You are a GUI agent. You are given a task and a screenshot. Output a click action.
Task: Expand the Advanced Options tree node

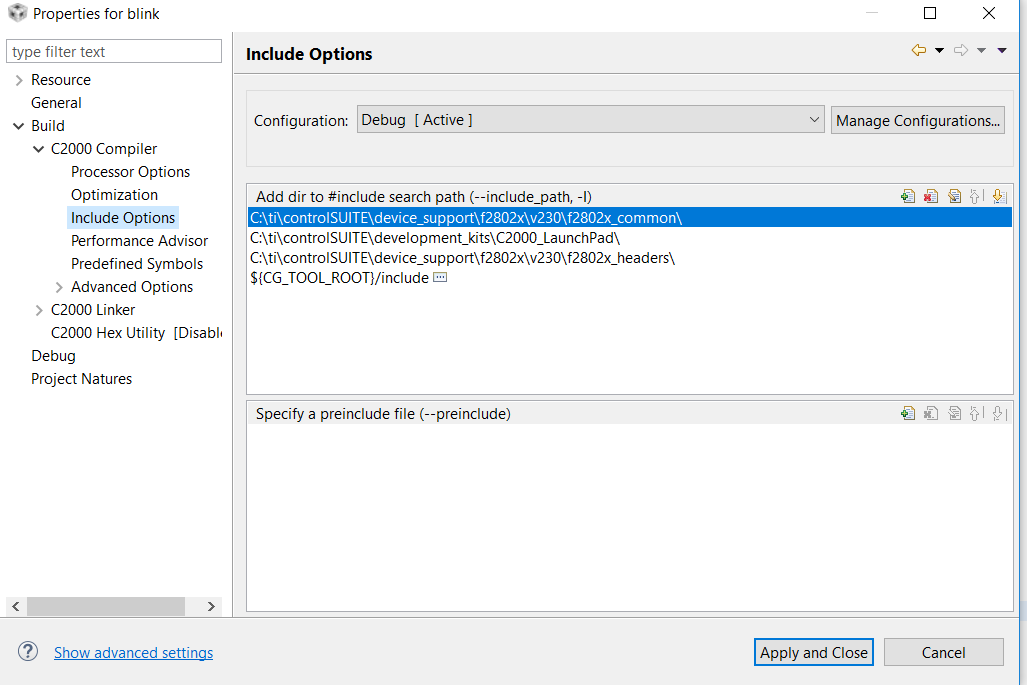[x=59, y=287]
